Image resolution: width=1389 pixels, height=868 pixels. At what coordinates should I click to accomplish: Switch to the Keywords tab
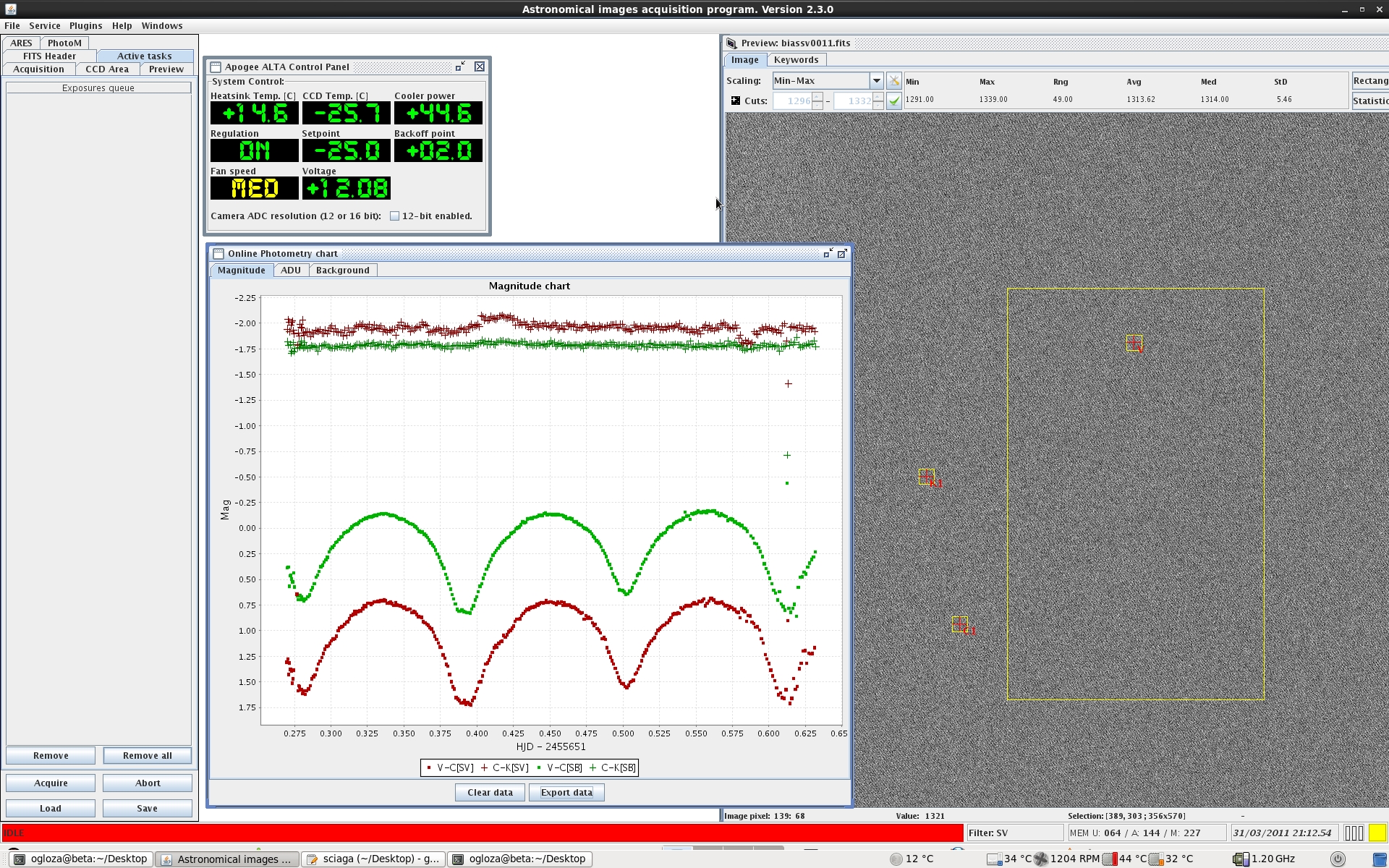pyautogui.click(x=796, y=60)
